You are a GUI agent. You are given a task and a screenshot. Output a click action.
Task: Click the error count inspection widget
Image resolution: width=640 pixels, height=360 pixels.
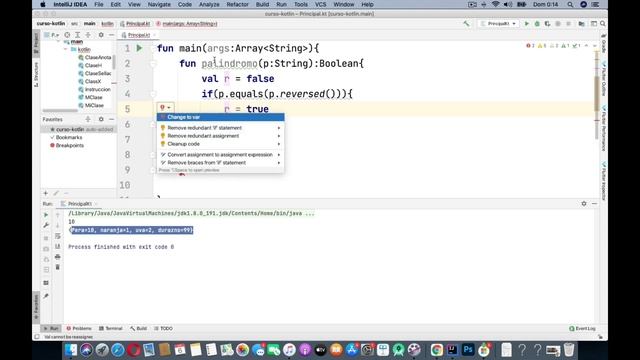531,46
